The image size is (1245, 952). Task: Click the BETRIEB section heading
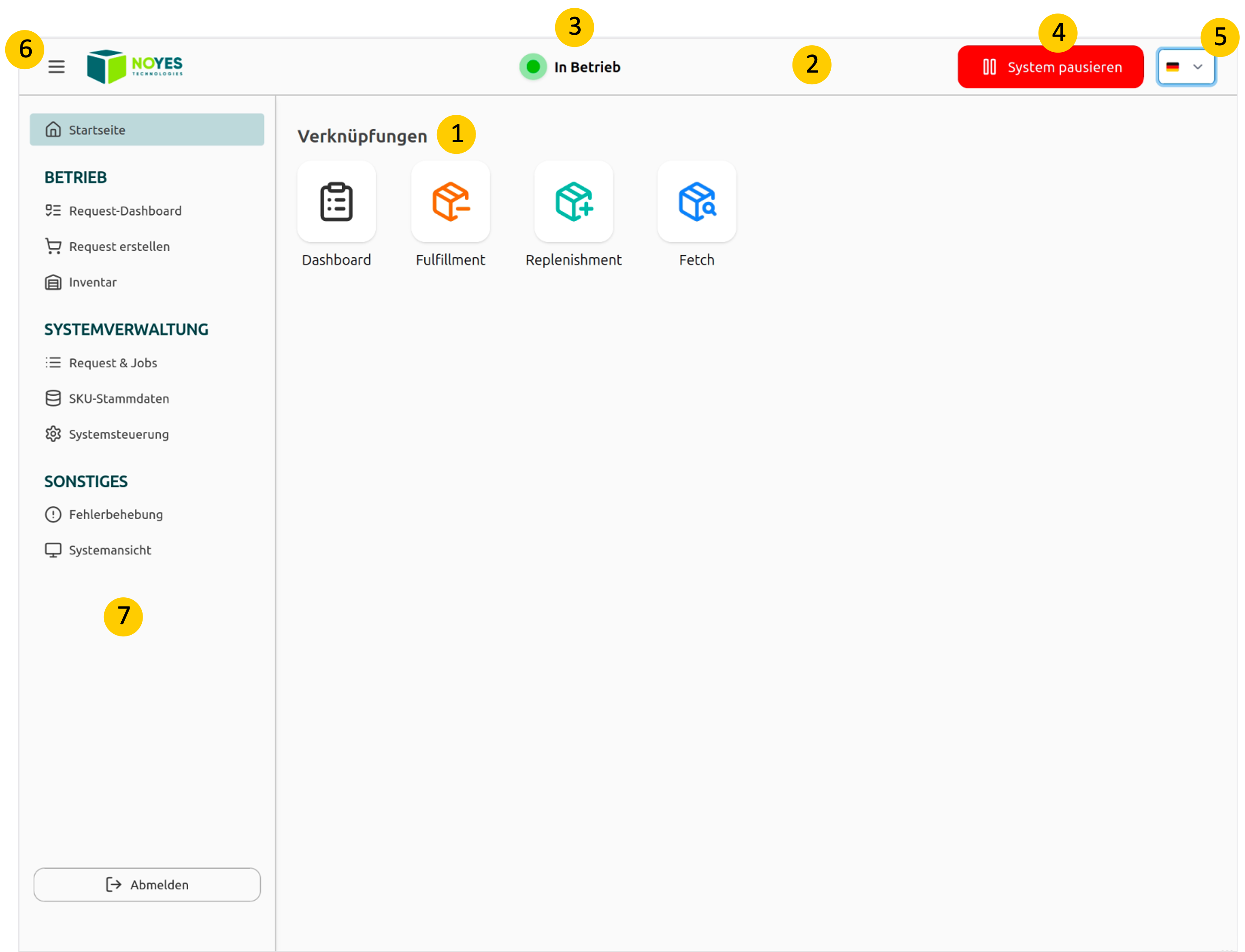pyautogui.click(x=75, y=177)
